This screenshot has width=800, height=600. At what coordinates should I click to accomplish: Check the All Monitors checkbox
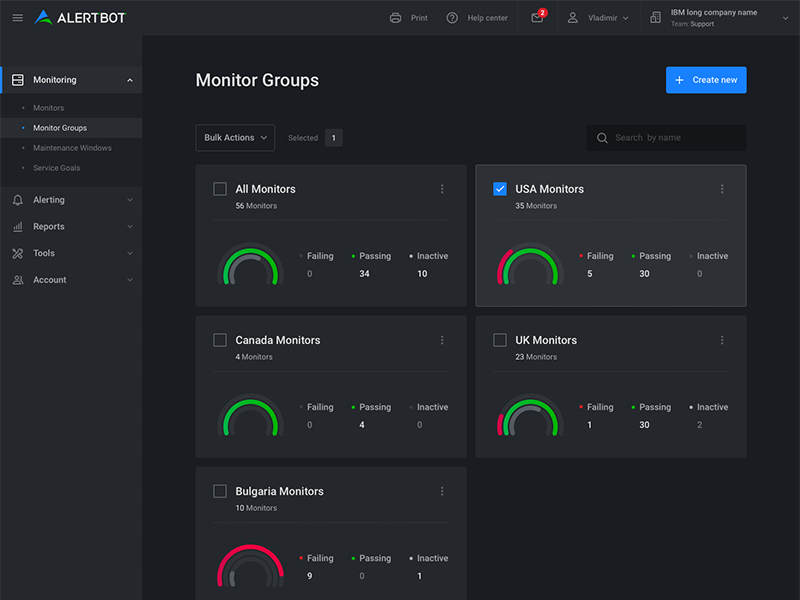point(220,189)
